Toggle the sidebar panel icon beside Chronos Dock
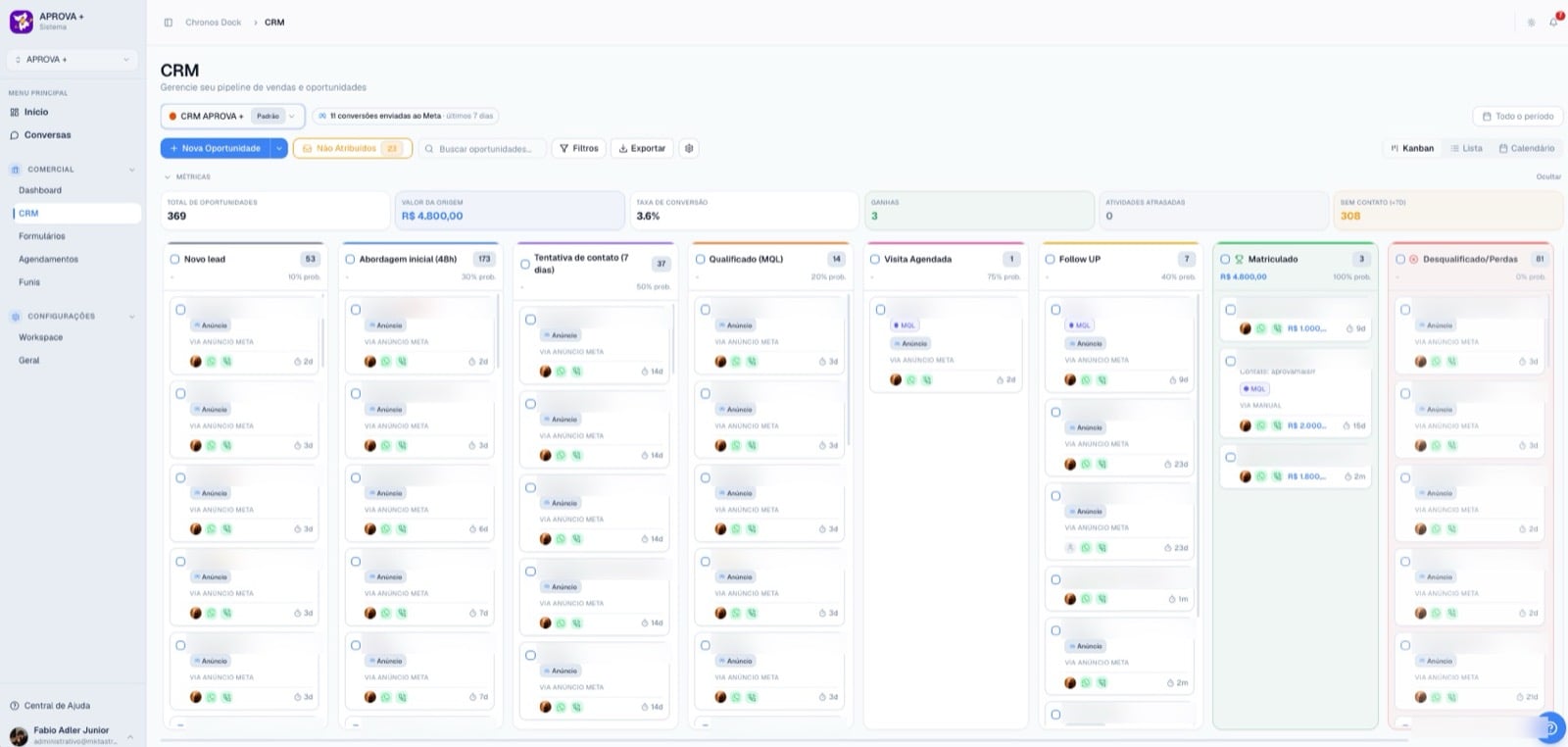1568x747 pixels. pos(169,23)
